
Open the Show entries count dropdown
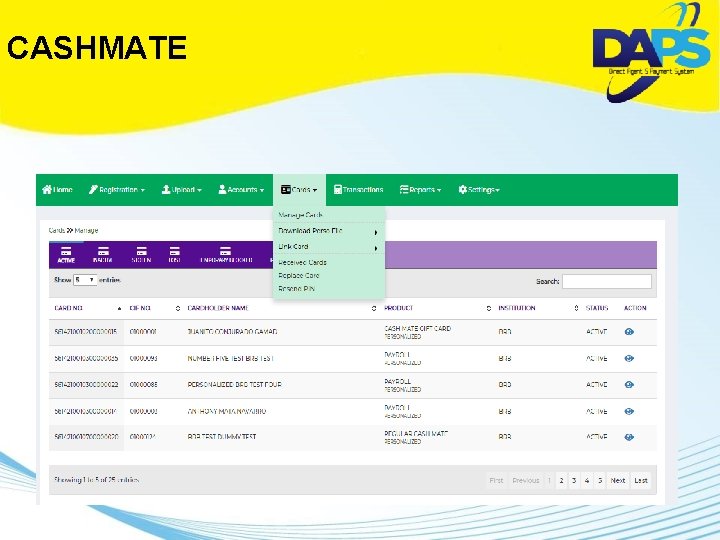click(85, 280)
